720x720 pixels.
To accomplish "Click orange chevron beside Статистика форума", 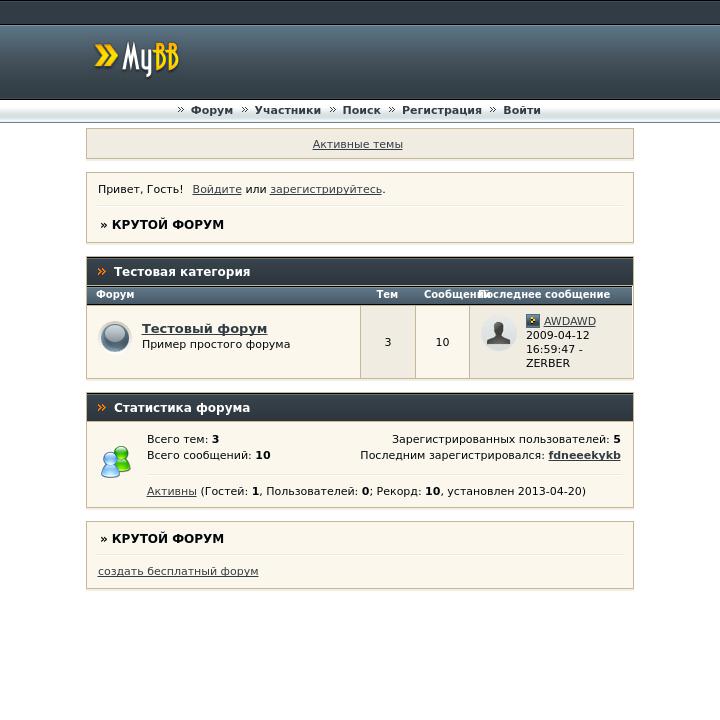I will click(x=101, y=408).
